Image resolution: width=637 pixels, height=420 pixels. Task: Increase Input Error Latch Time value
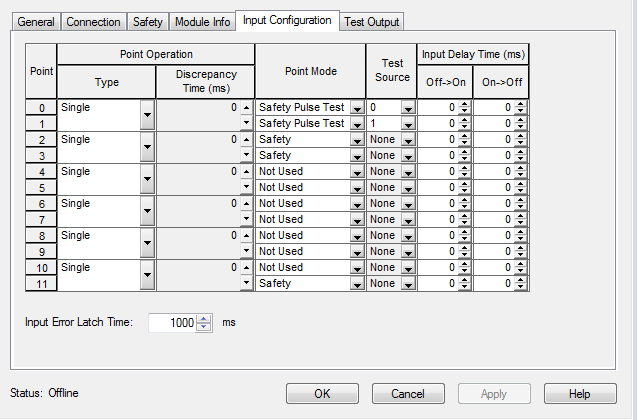[205, 318]
